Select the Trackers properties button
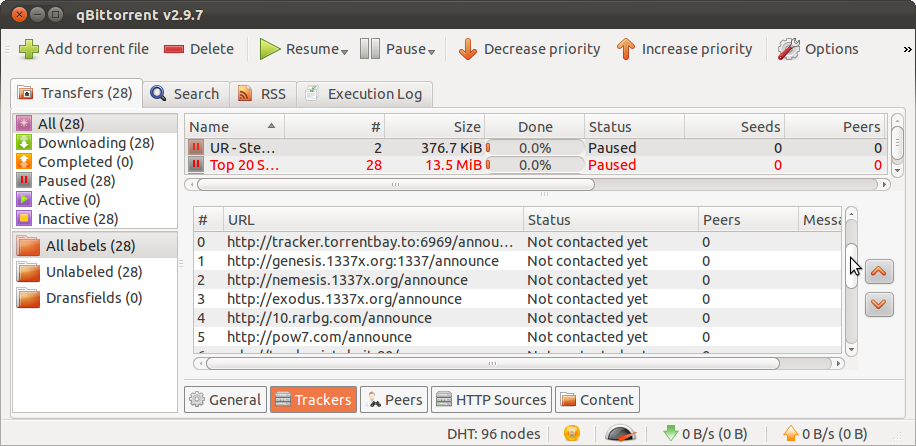The height and width of the screenshot is (446, 916). point(313,400)
